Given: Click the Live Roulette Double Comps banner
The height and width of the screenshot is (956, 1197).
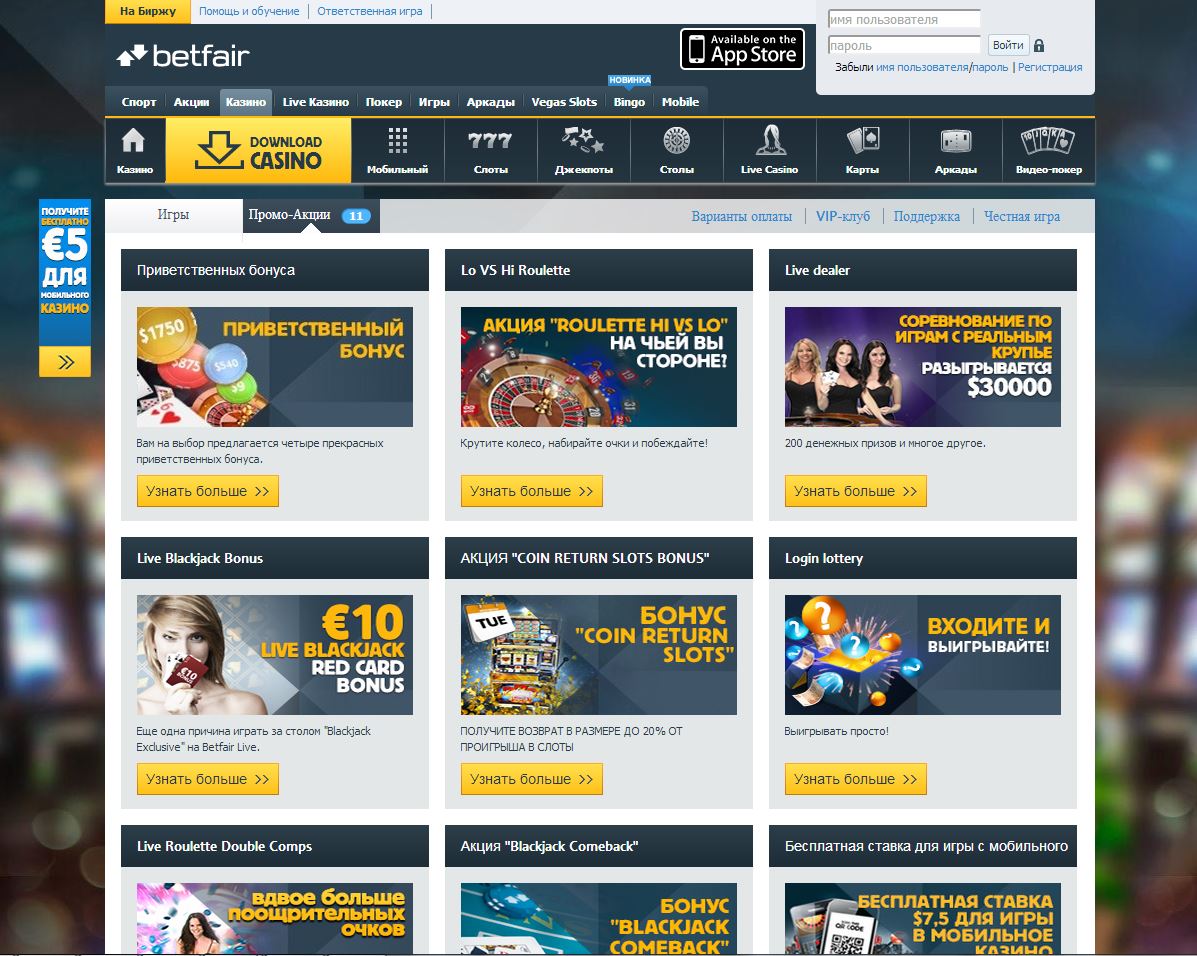Looking at the screenshot, I should click(x=275, y=919).
